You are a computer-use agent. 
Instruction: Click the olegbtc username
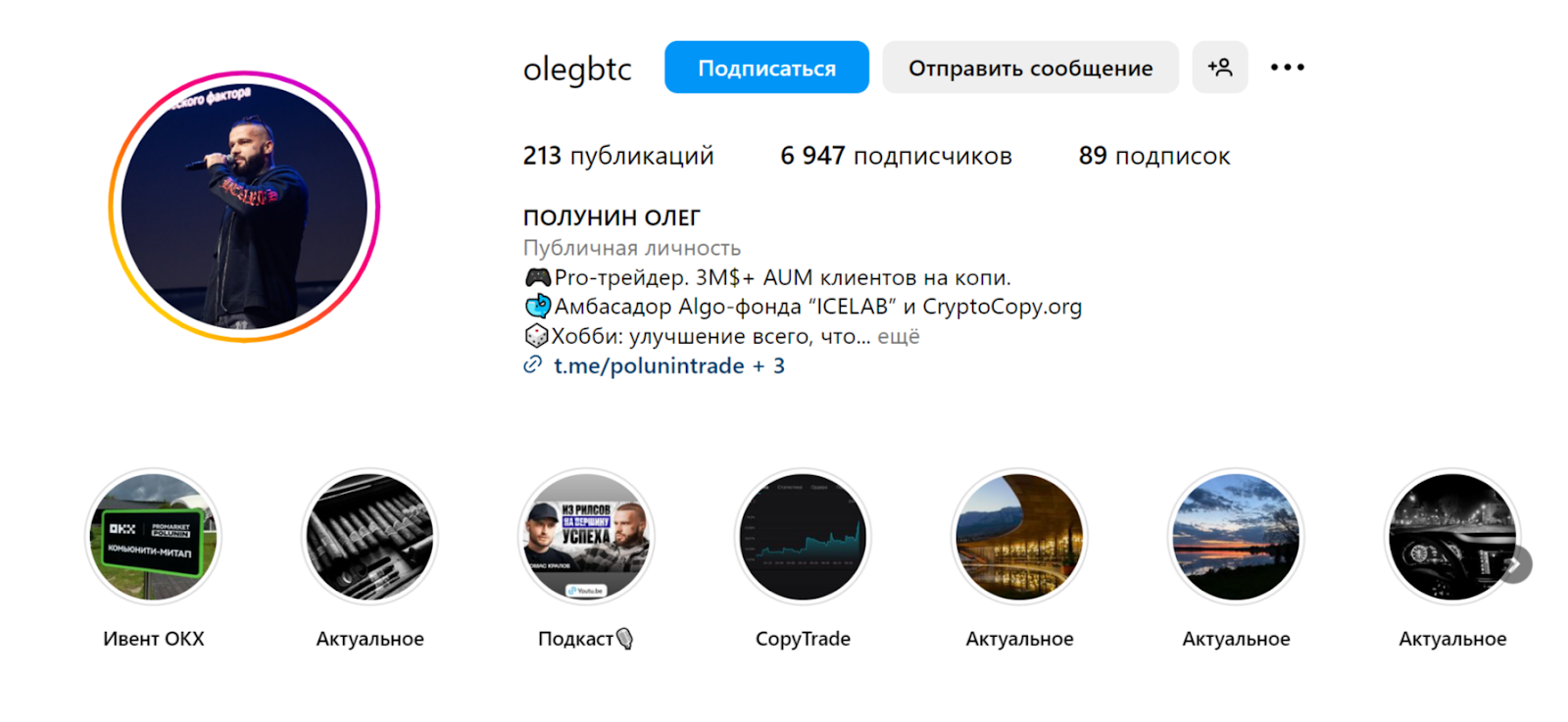(577, 69)
